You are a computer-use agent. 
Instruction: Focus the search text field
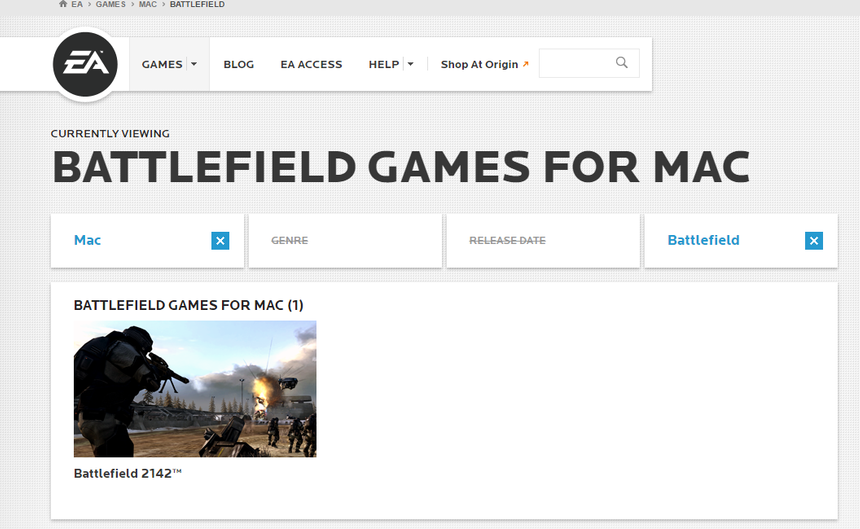pos(575,63)
